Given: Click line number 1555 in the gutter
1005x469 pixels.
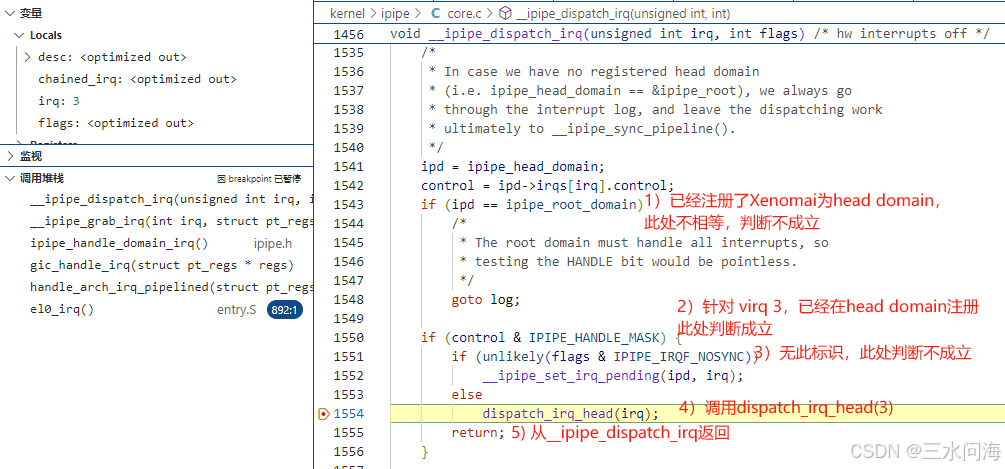Looking at the screenshot, I should point(348,432).
